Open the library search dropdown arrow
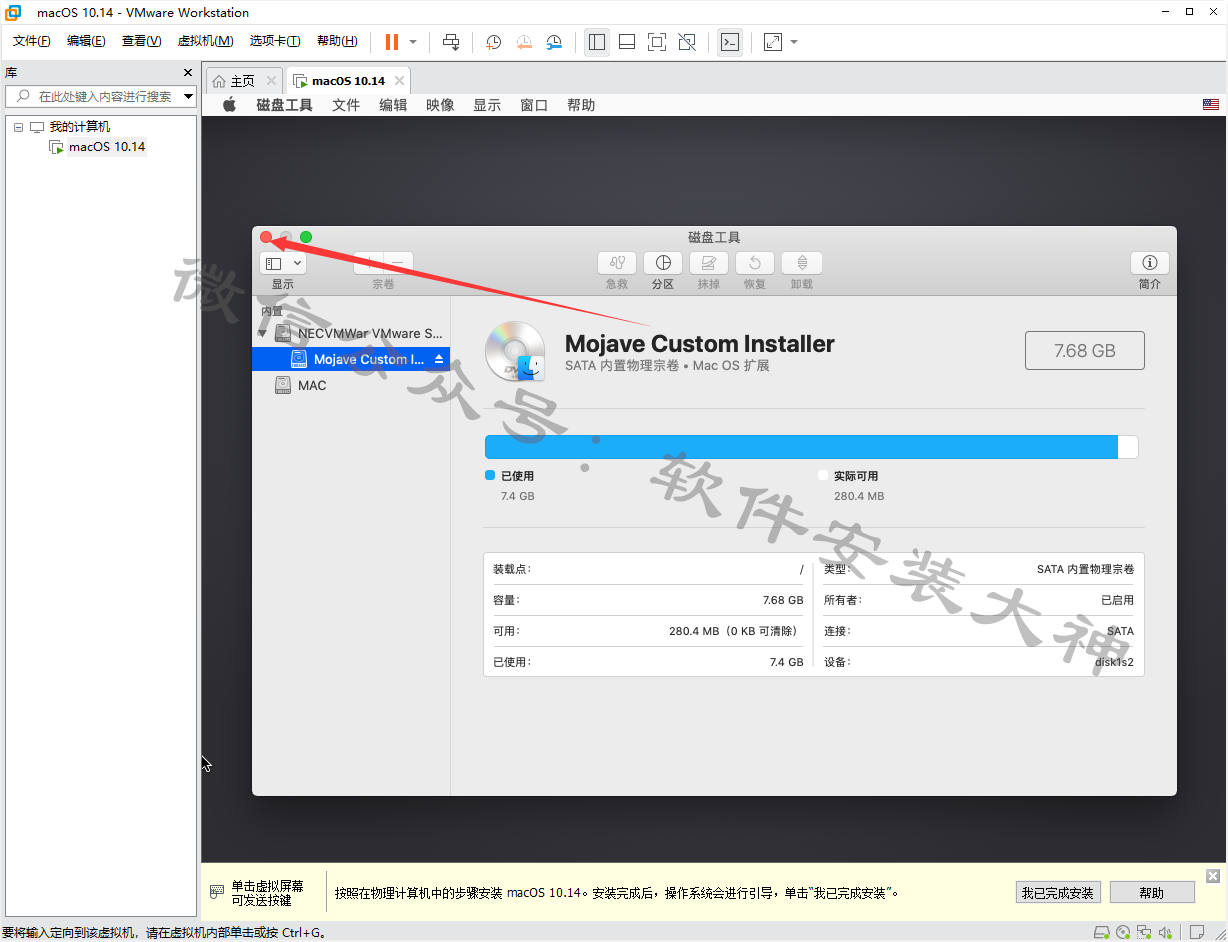 point(188,96)
